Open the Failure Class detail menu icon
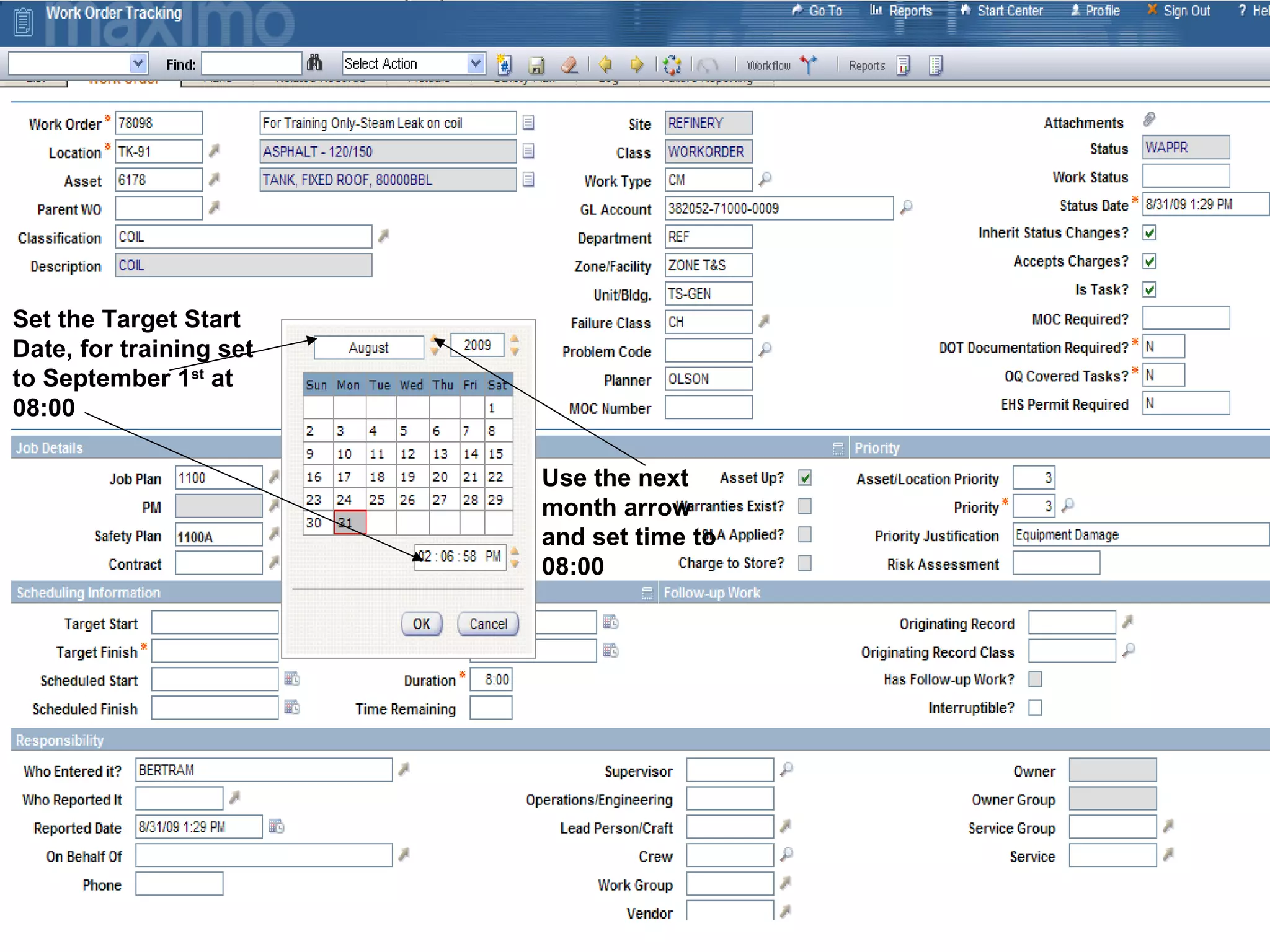This screenshot has width=1270, height=952. [765, 321]
